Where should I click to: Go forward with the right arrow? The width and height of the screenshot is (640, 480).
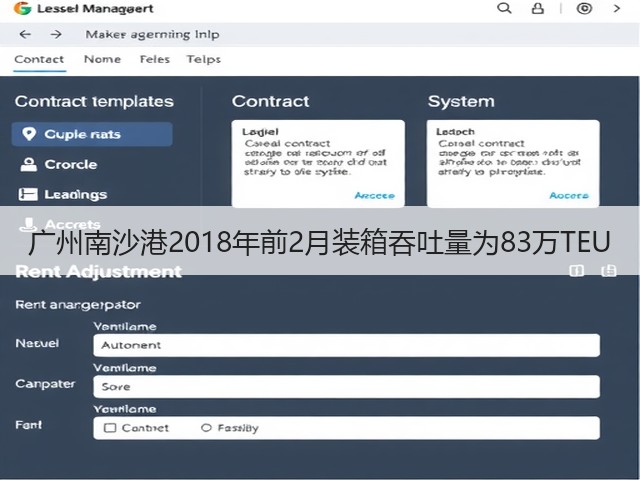click(x=56, y=34)
